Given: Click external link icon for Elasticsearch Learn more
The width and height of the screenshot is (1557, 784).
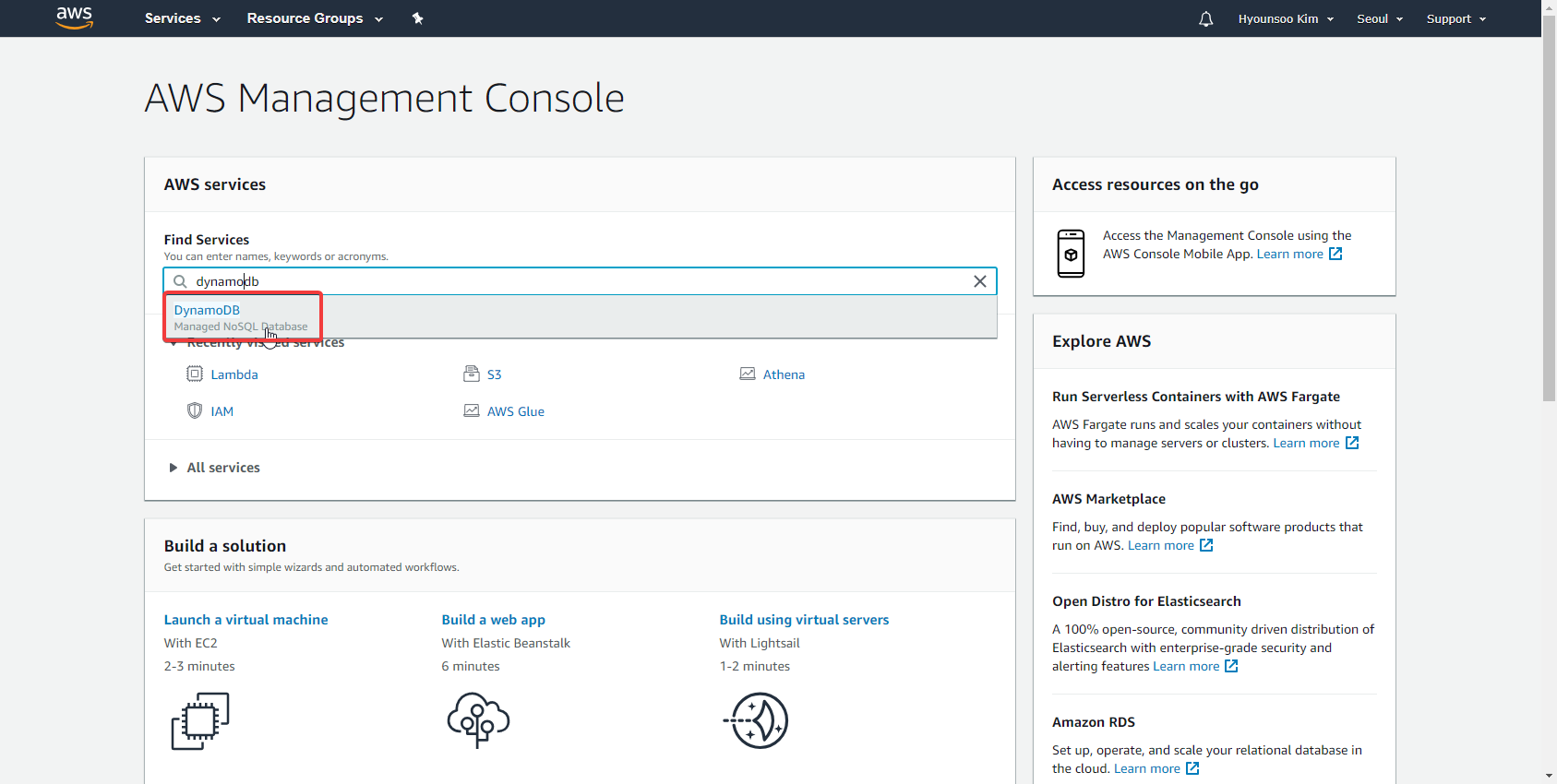Looking at the screenshot, I should [x=1231, y=666].
